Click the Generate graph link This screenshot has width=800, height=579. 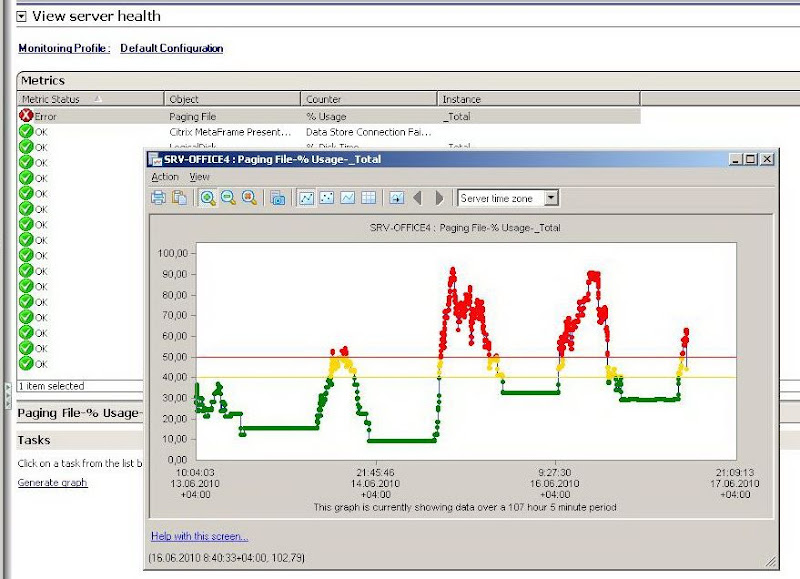coord(52,483)
